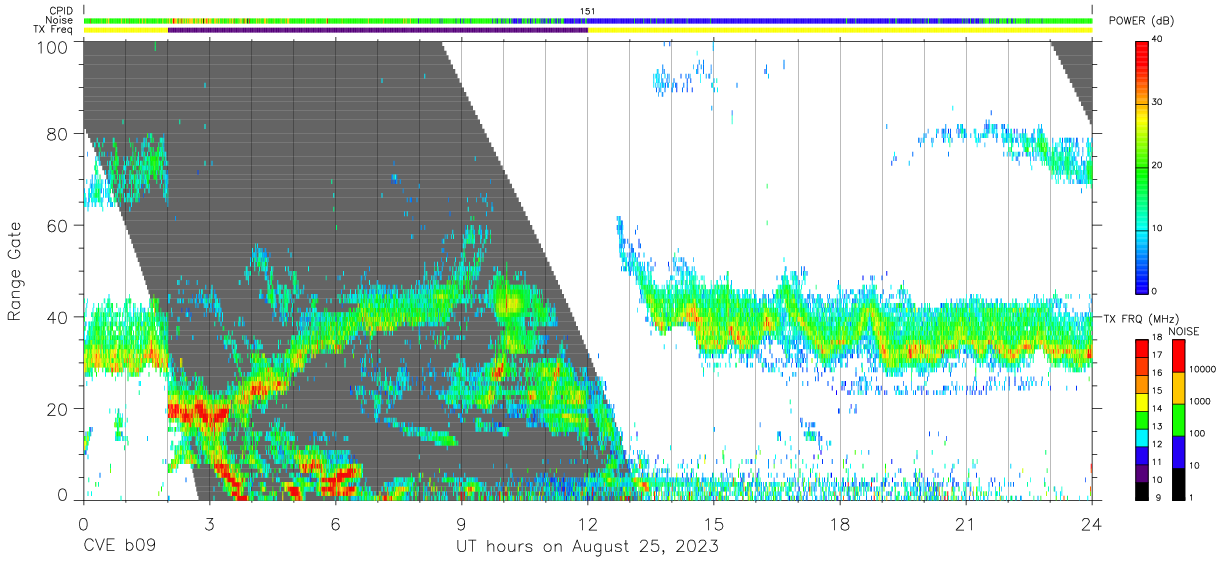Click the CVE b09 label

(119, 548)
